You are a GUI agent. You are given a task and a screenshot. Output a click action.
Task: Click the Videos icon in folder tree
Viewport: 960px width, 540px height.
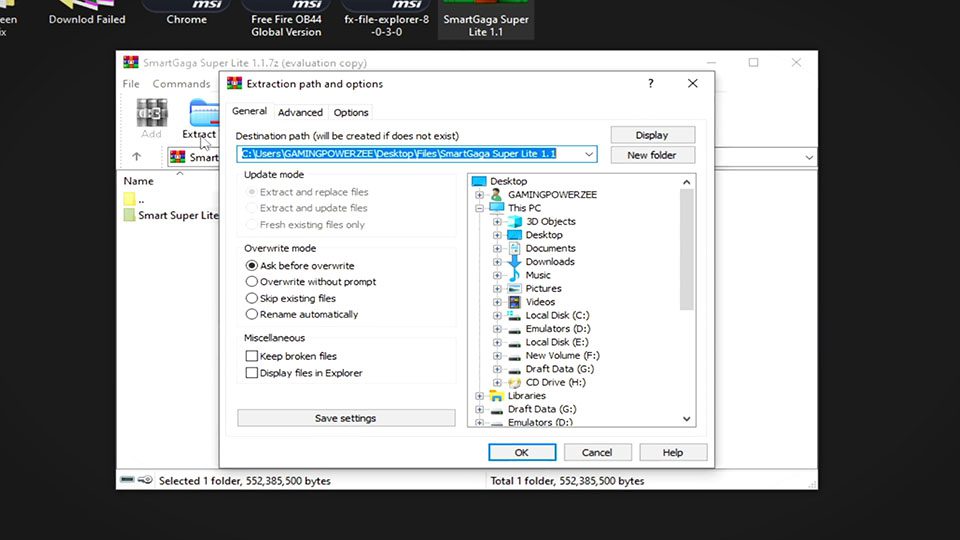click(x=515, y=302)
